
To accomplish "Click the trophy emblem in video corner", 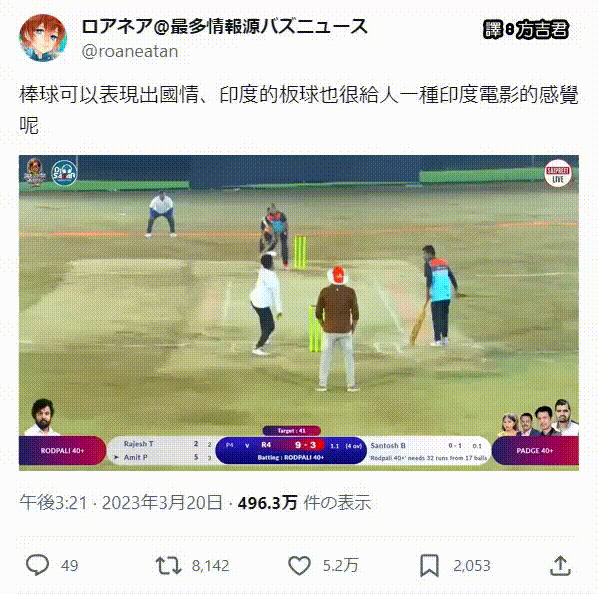I will [35, 172].
